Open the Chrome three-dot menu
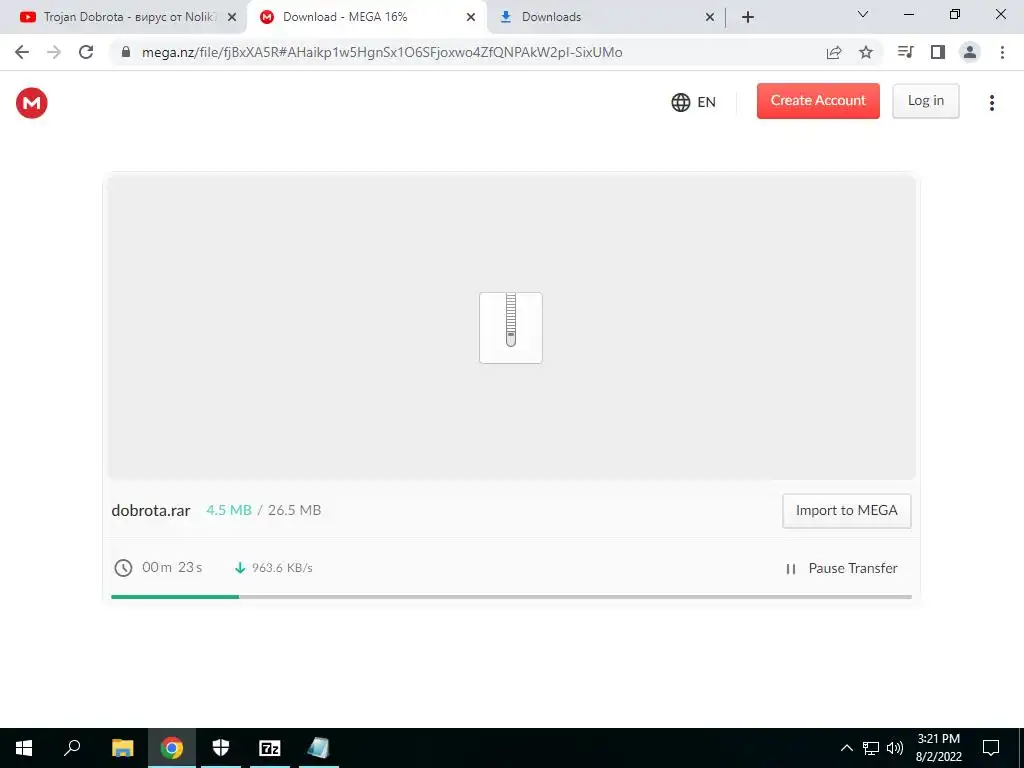Screen dimensions: 1024x768 tap(1002, 52)
